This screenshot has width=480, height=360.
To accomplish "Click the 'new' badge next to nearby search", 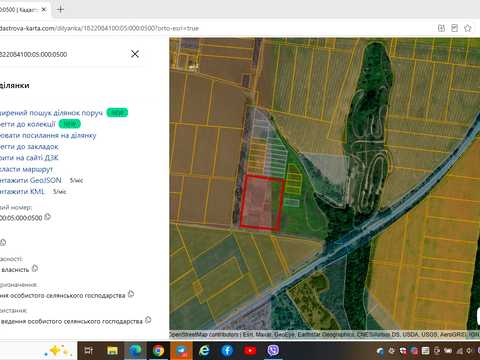I will click(117, 113).
